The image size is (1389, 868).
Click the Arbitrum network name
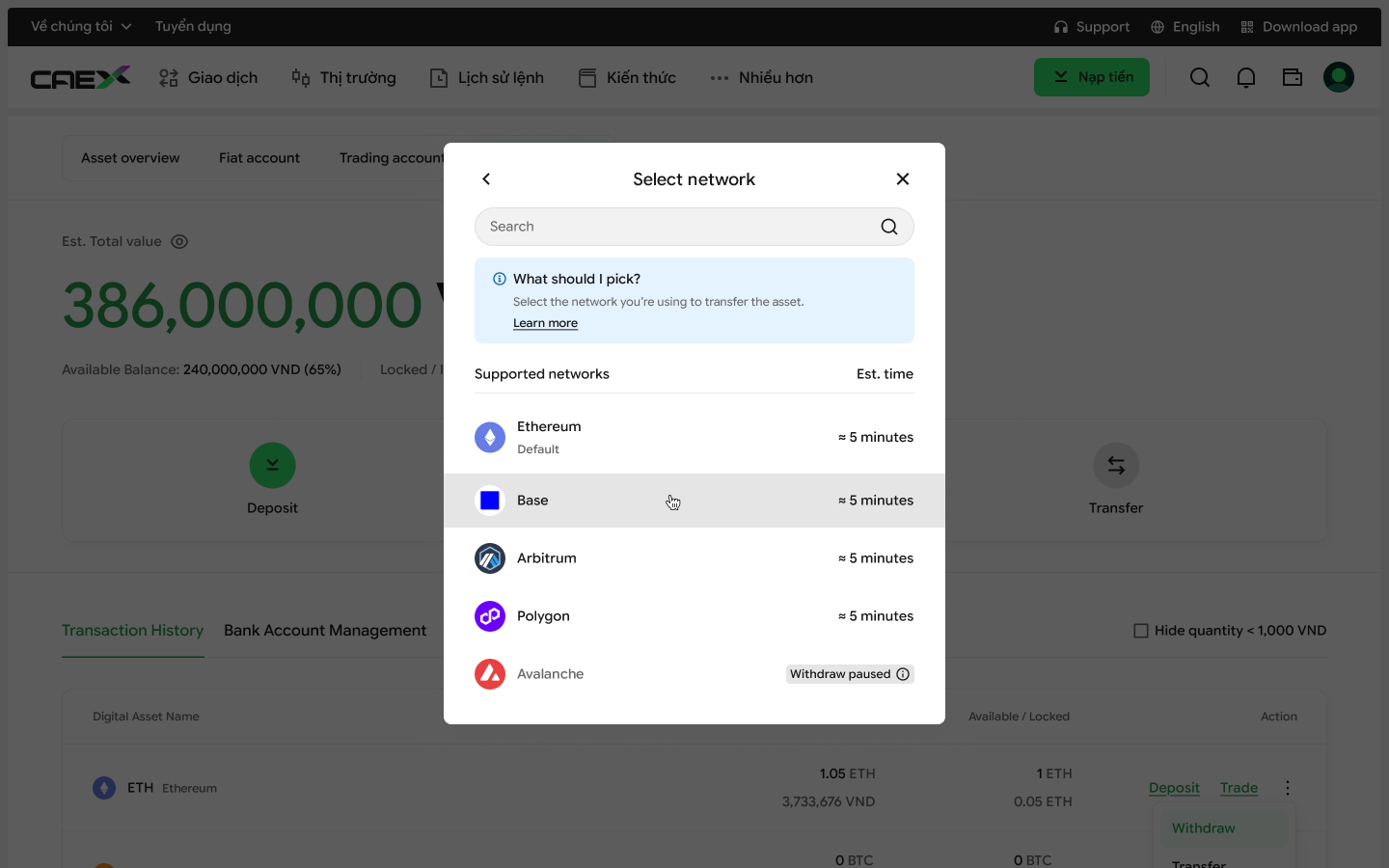546,558
